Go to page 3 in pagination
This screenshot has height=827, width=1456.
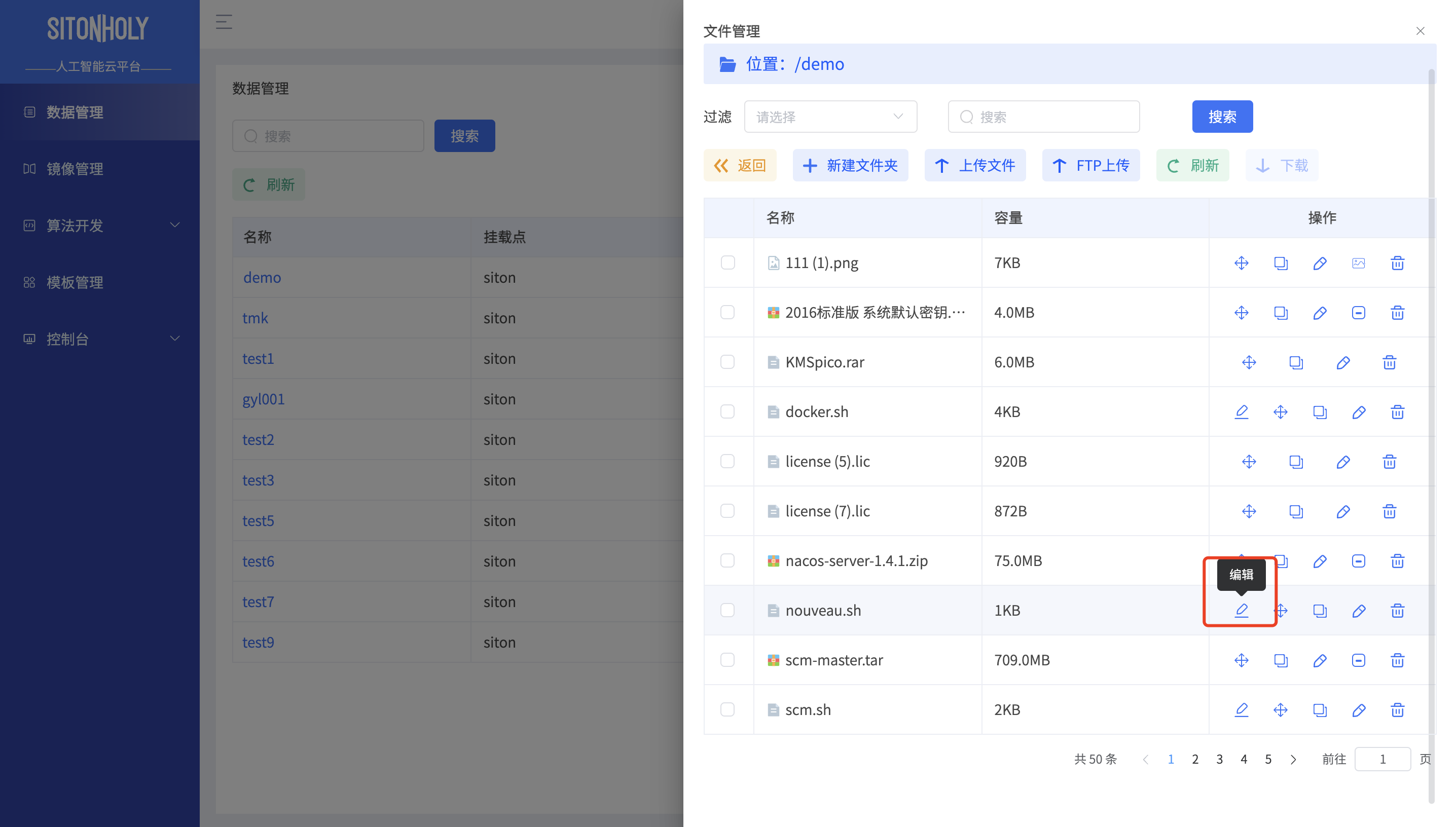tap(1220, 760)
